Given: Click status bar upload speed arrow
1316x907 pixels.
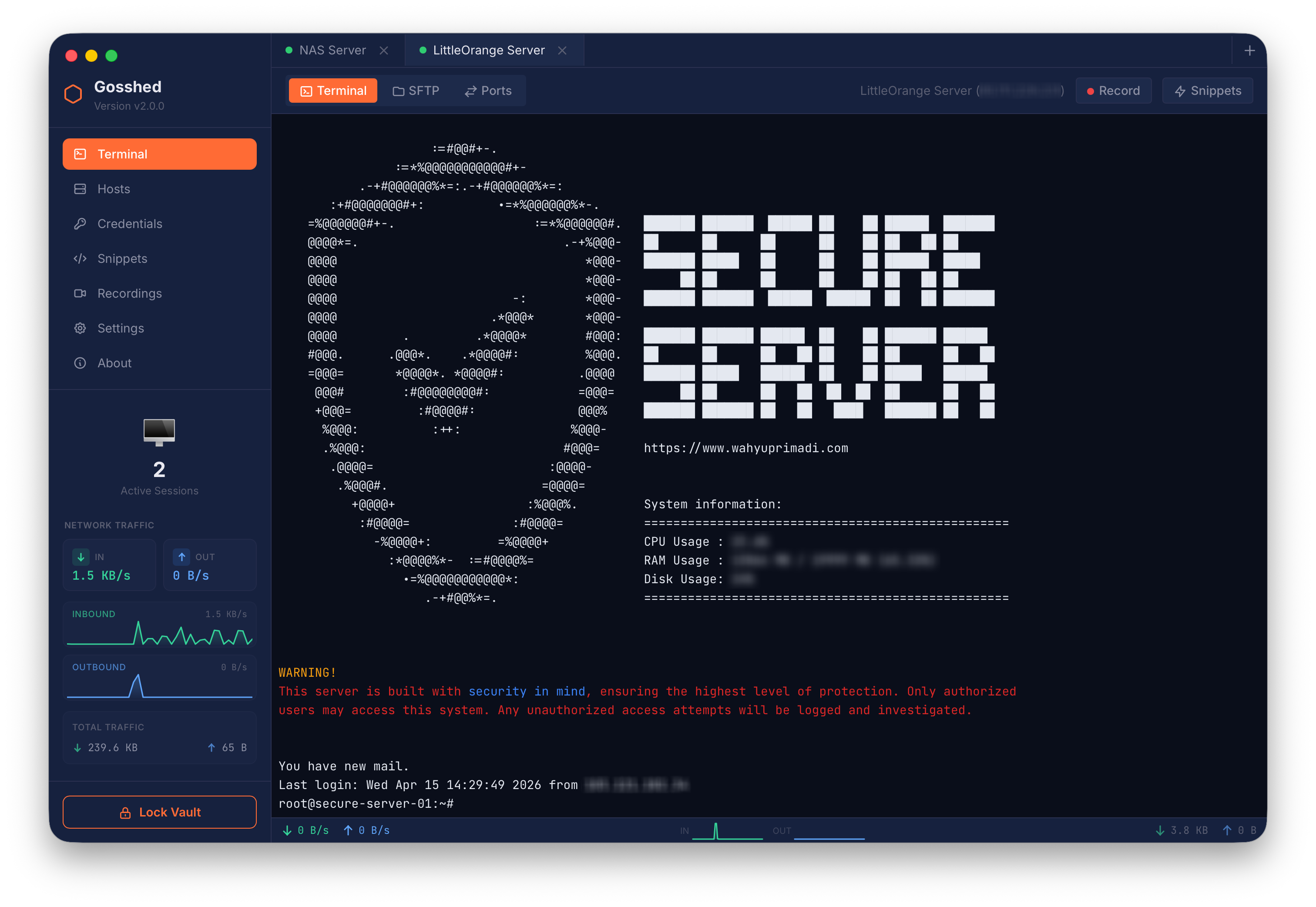Looking at the screenshot, I should 348,830.
